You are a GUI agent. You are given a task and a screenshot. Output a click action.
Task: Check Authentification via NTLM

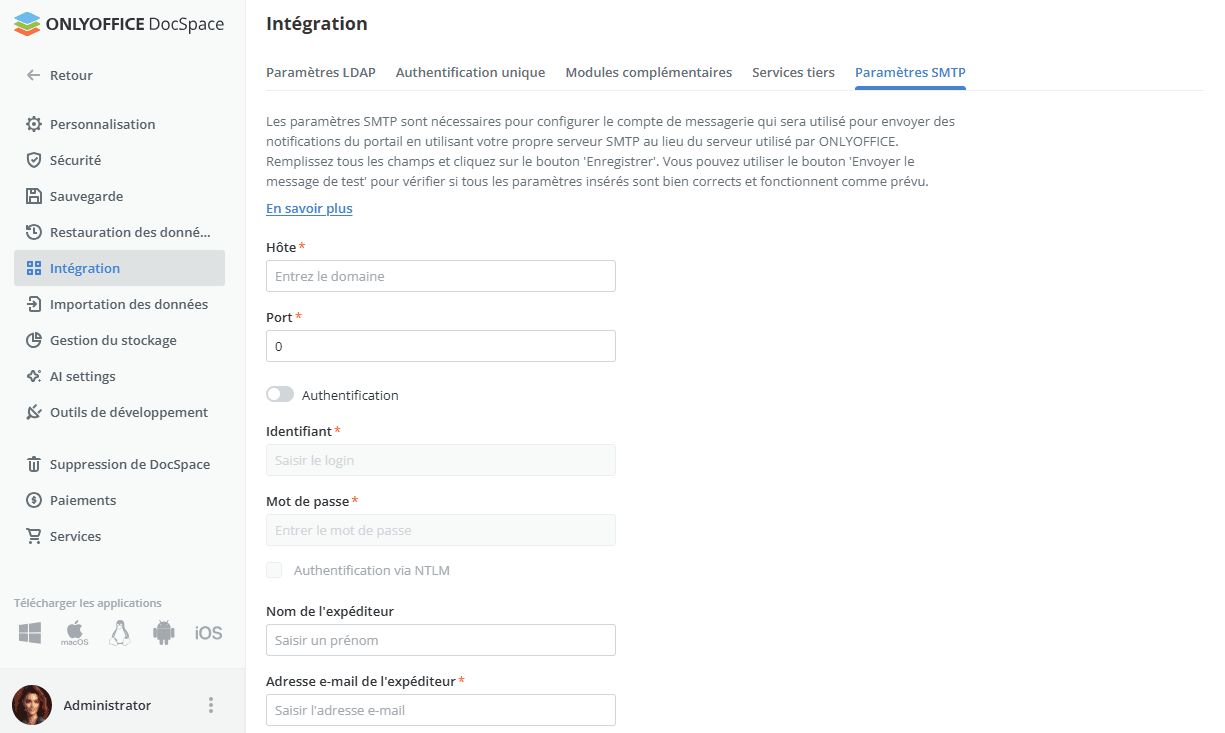tap(274, 570)
